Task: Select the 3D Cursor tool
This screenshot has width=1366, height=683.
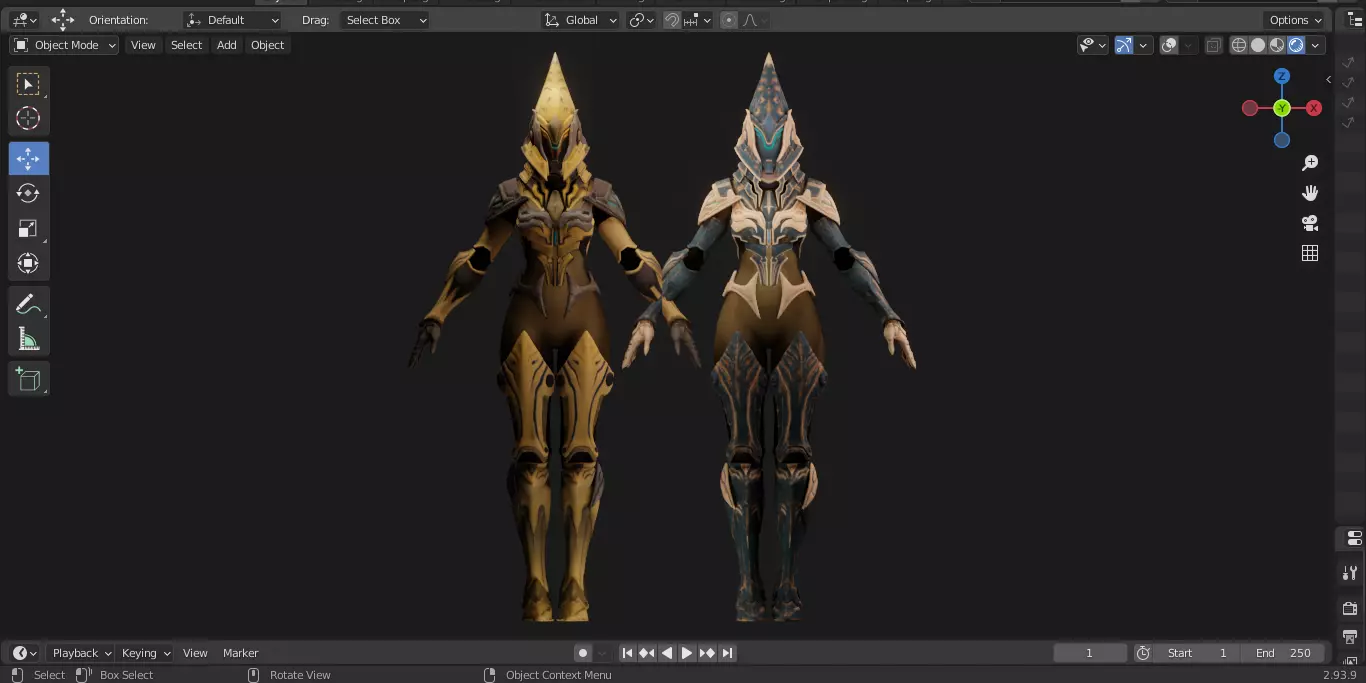Action: click(28, 118)
